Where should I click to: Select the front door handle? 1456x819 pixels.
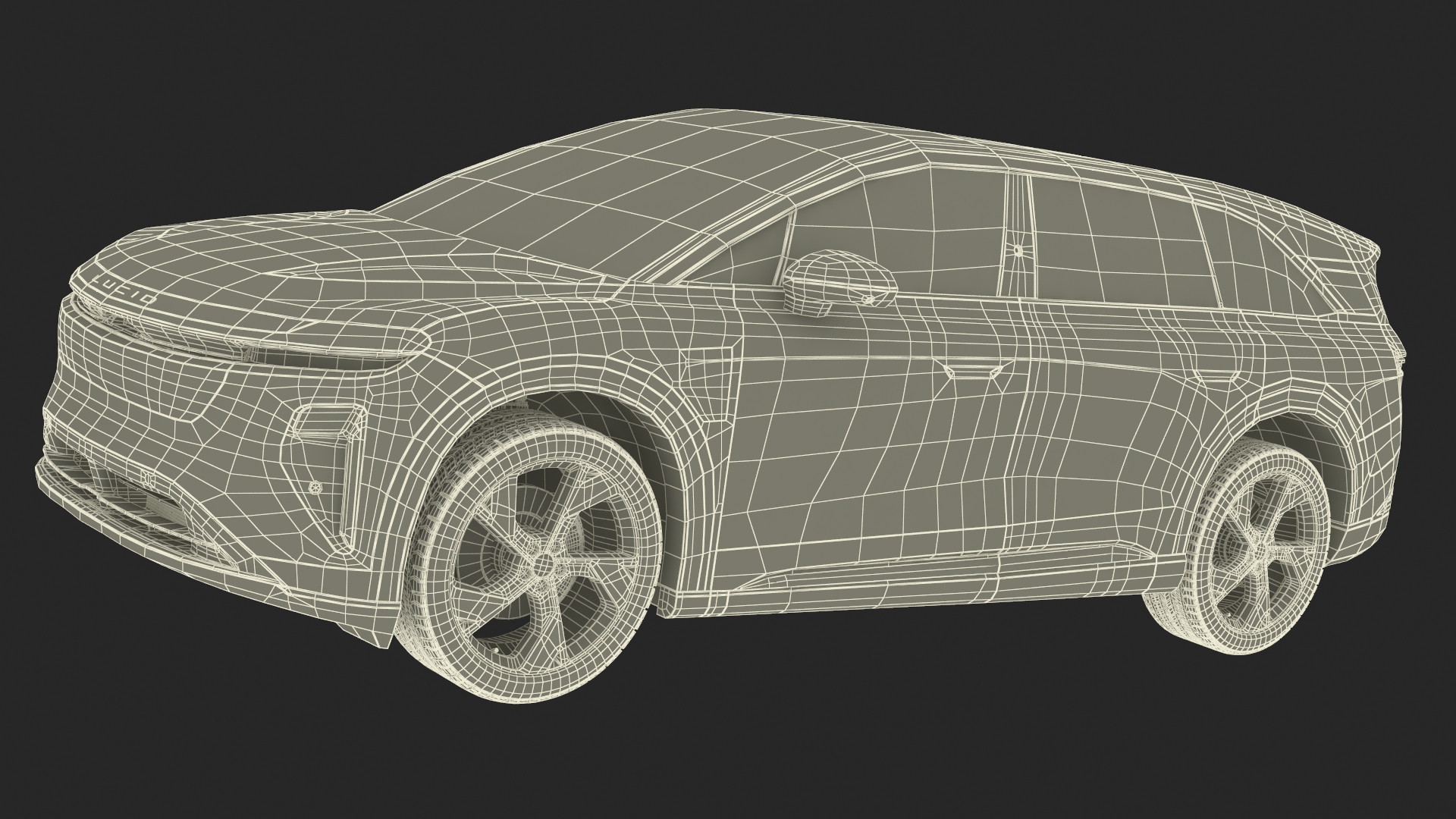(973, 371)
